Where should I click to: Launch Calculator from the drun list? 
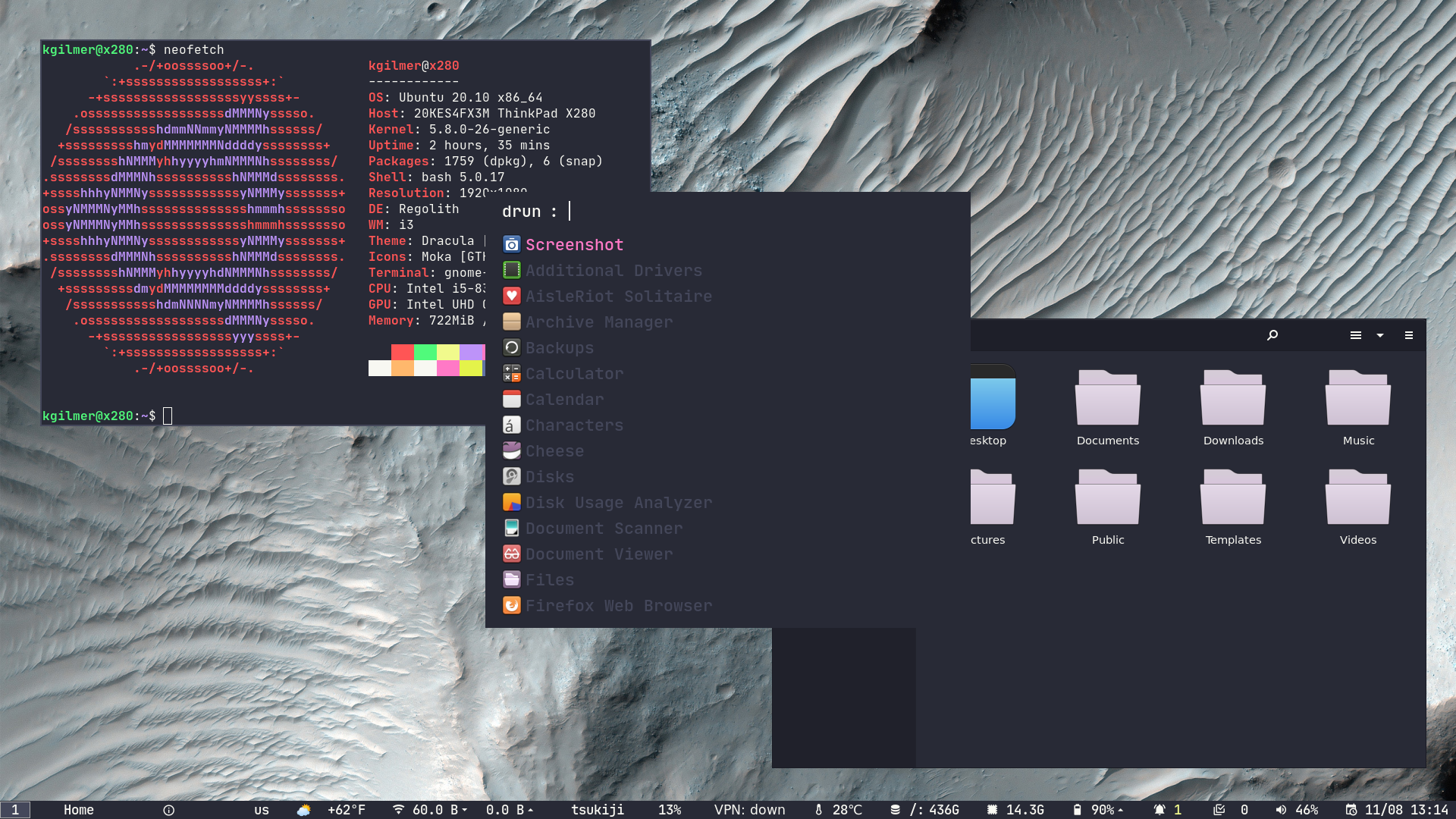tap(574, 374)
